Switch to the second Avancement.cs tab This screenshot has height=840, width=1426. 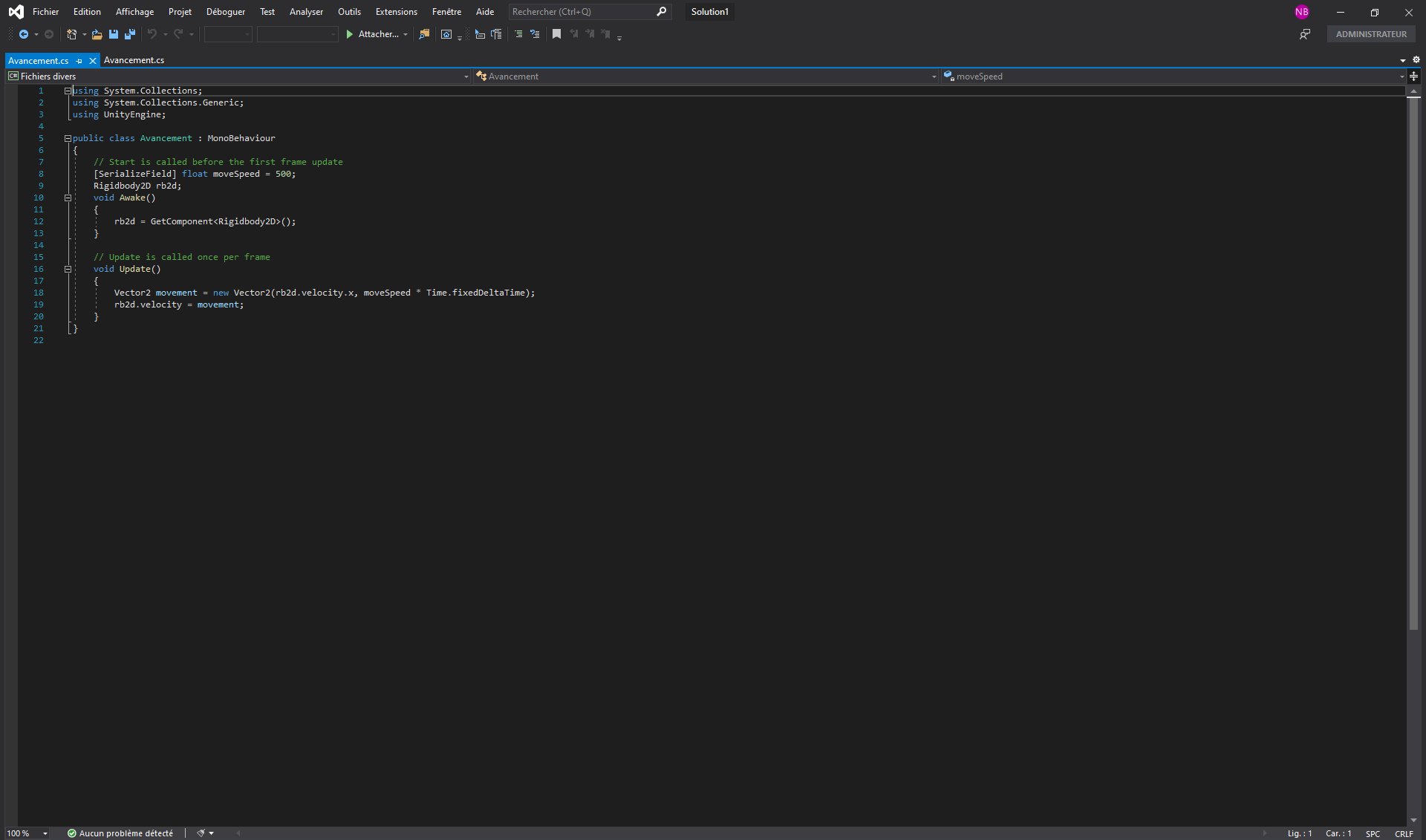pos(134,60)
